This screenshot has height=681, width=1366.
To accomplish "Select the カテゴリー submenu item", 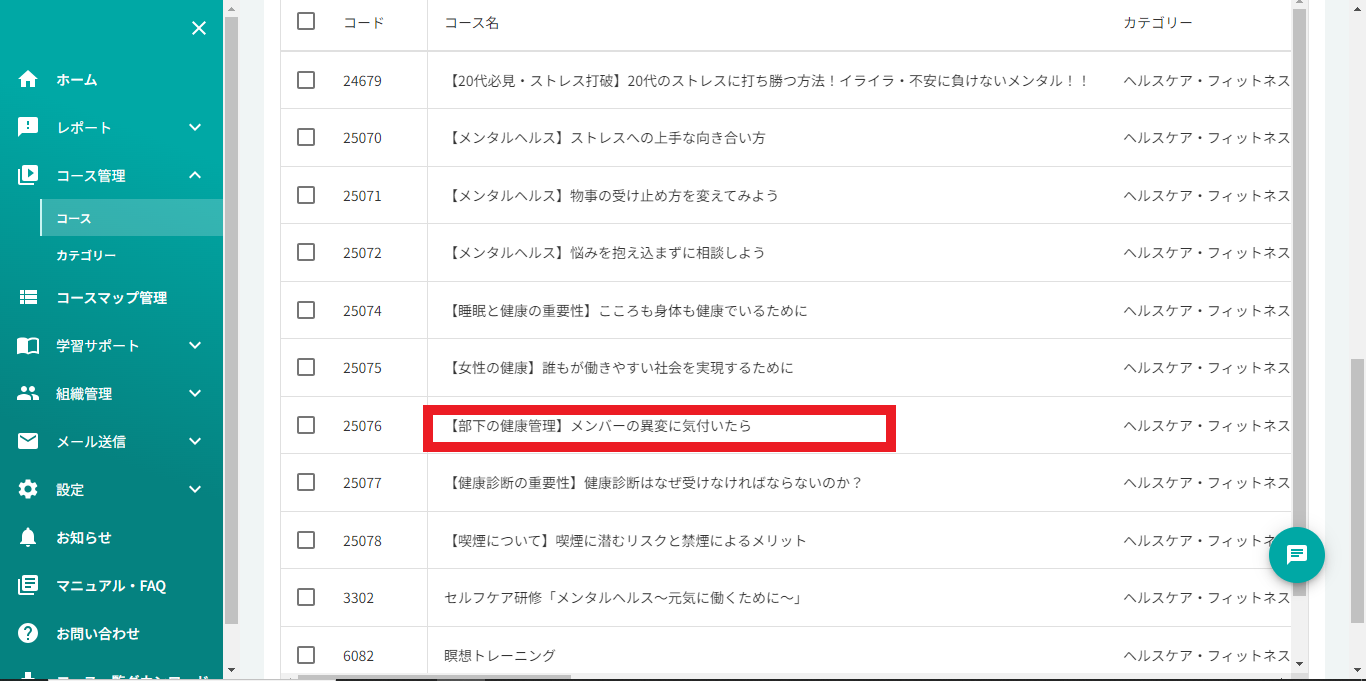I will click(x=86, y=255).
